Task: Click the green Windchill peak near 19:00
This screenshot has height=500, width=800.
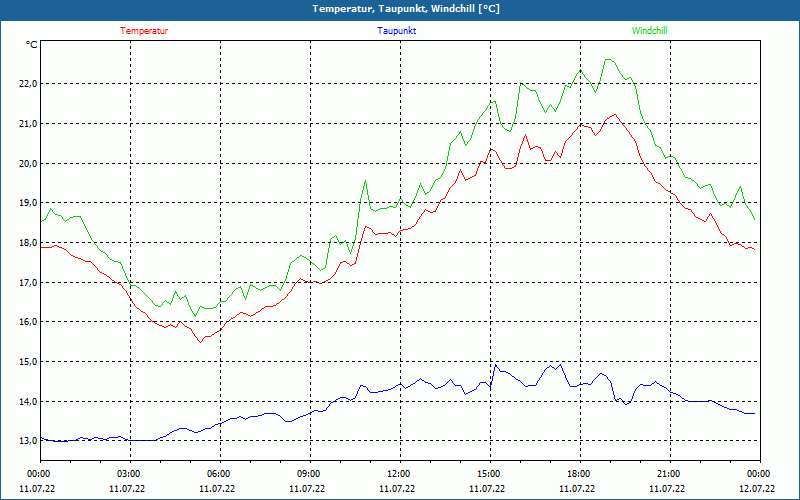Action: tap(608, 59)
